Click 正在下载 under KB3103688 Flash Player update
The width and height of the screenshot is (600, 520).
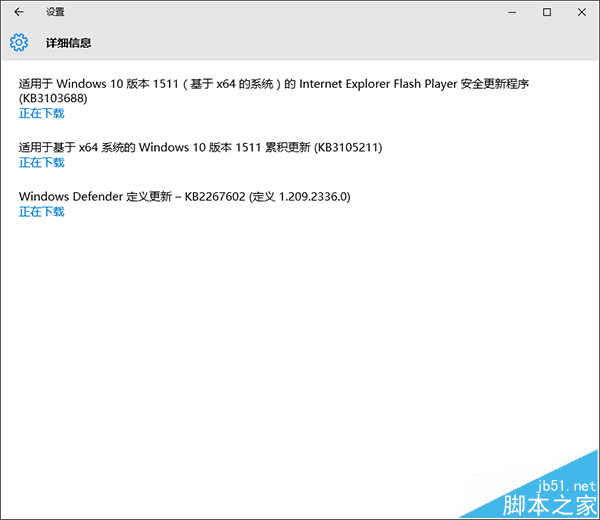tap(42, 113)
